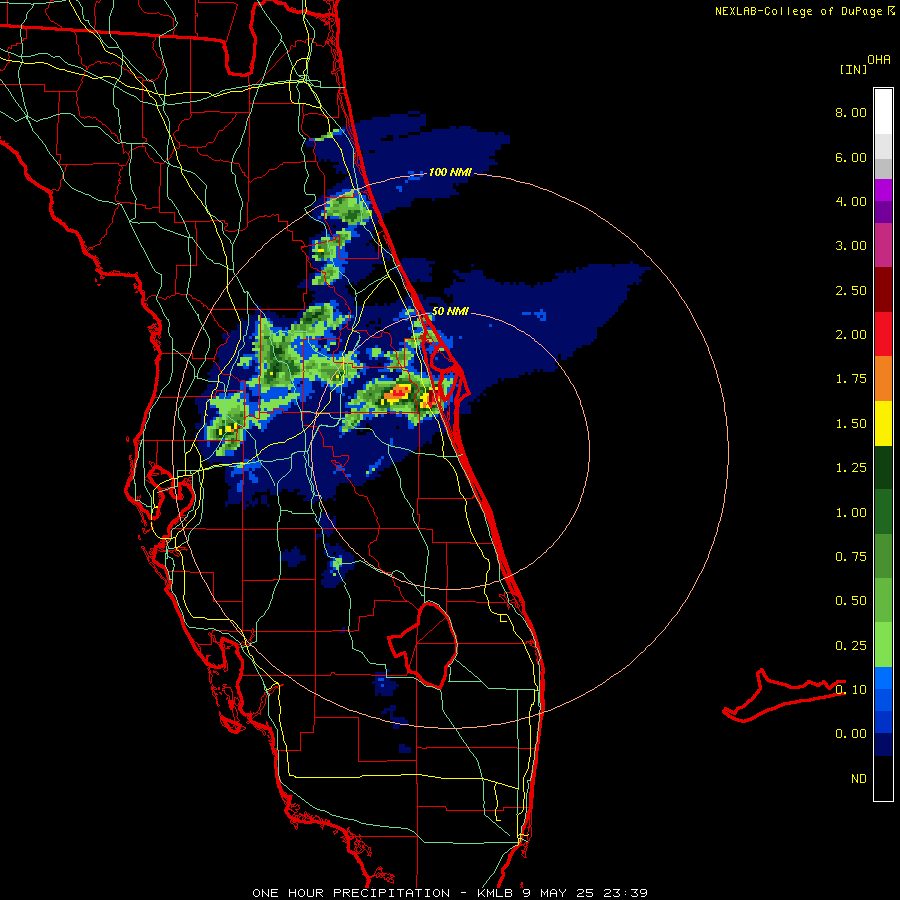Click the NEXLAB-College of DuPage title text
The width and height of the screenshot is (900, 900).
(x=798, y=11)
